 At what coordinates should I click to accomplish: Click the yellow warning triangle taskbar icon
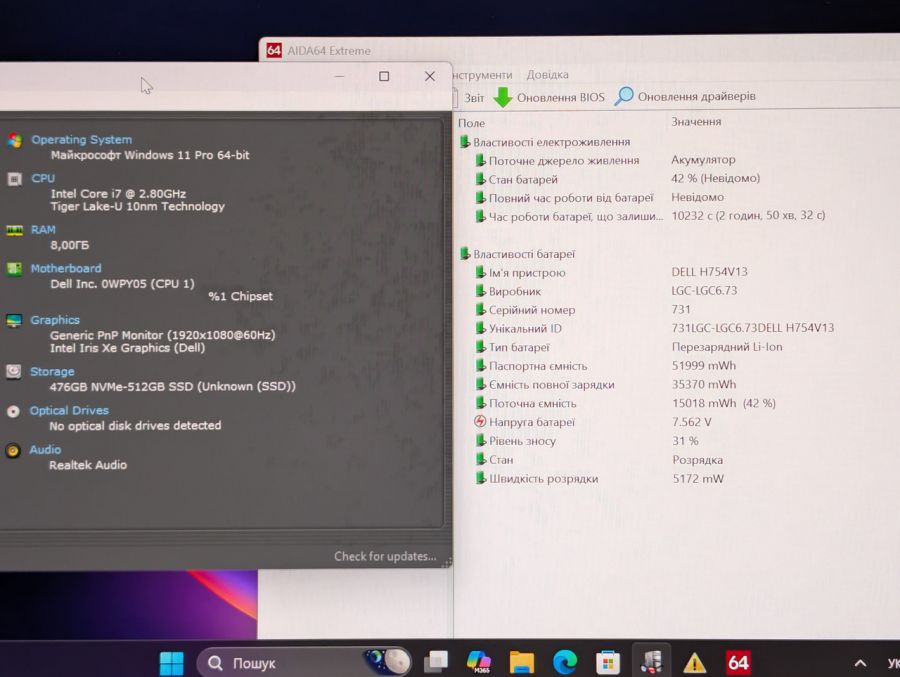point(695,663)
